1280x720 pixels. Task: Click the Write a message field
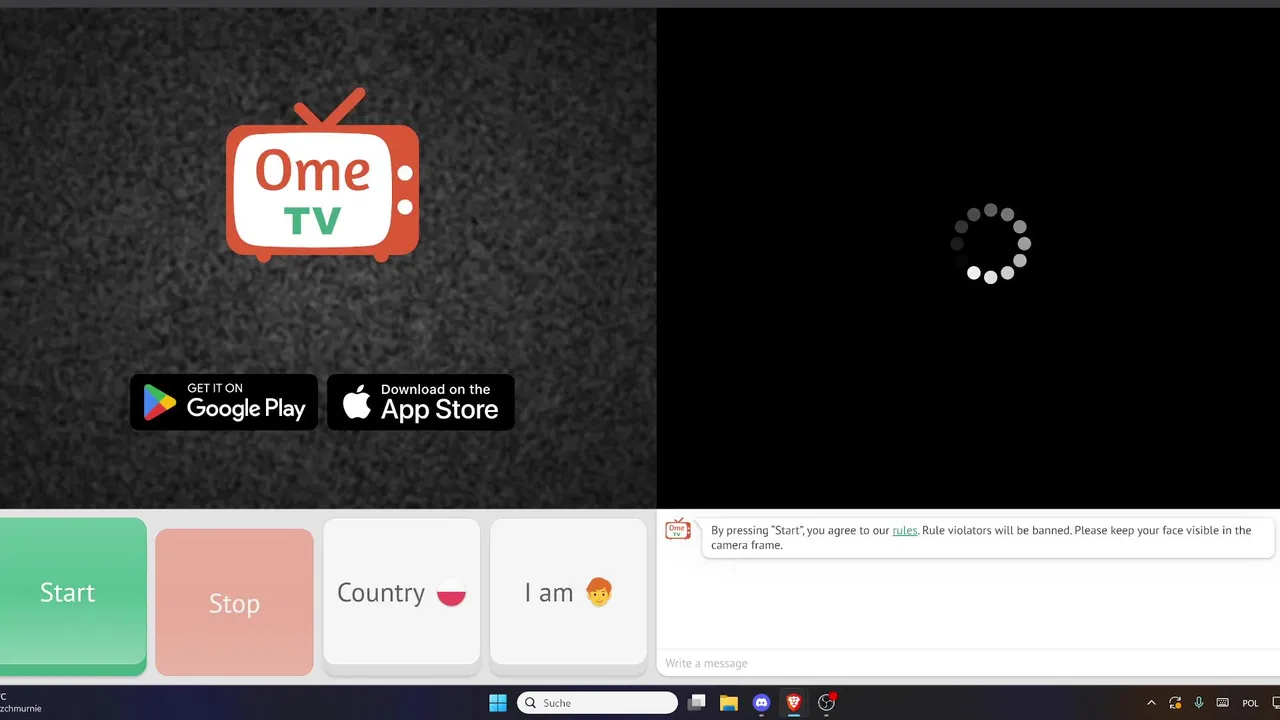click(x=968, y=663)
